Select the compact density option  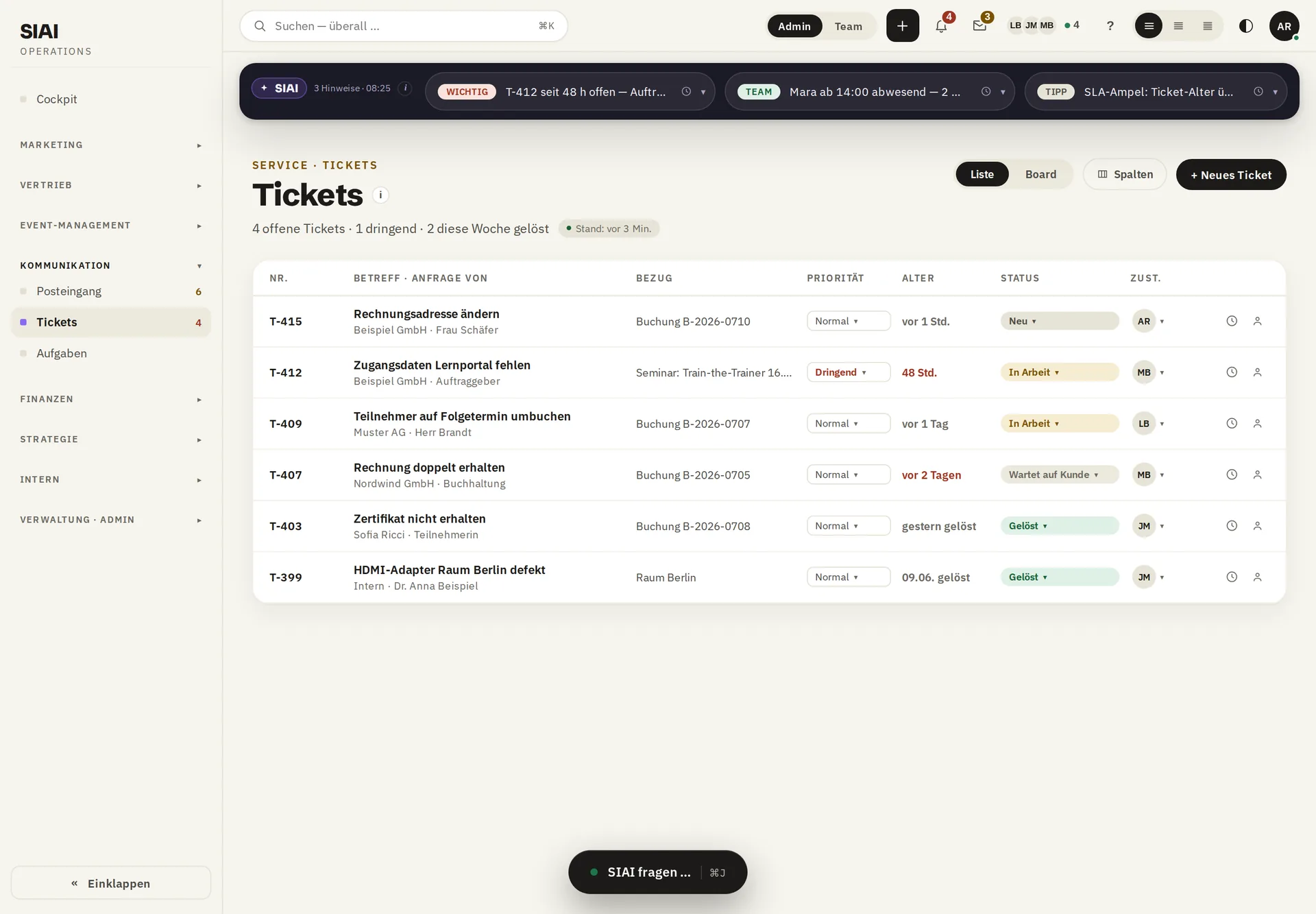pos(1208,26)
